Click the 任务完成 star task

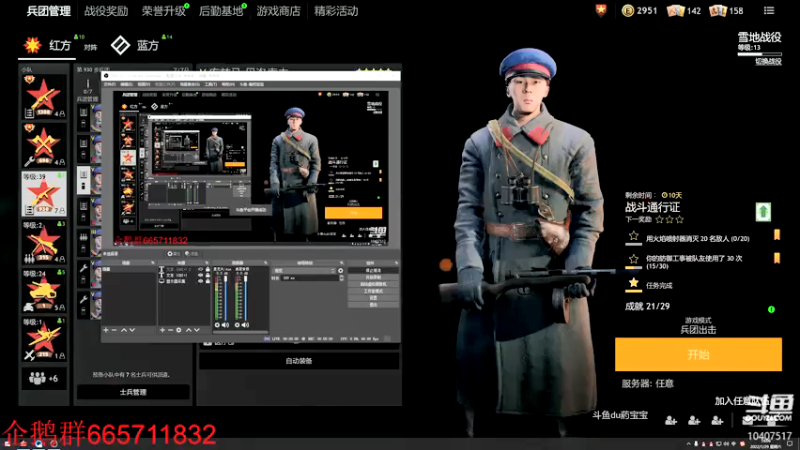(649, 285)
